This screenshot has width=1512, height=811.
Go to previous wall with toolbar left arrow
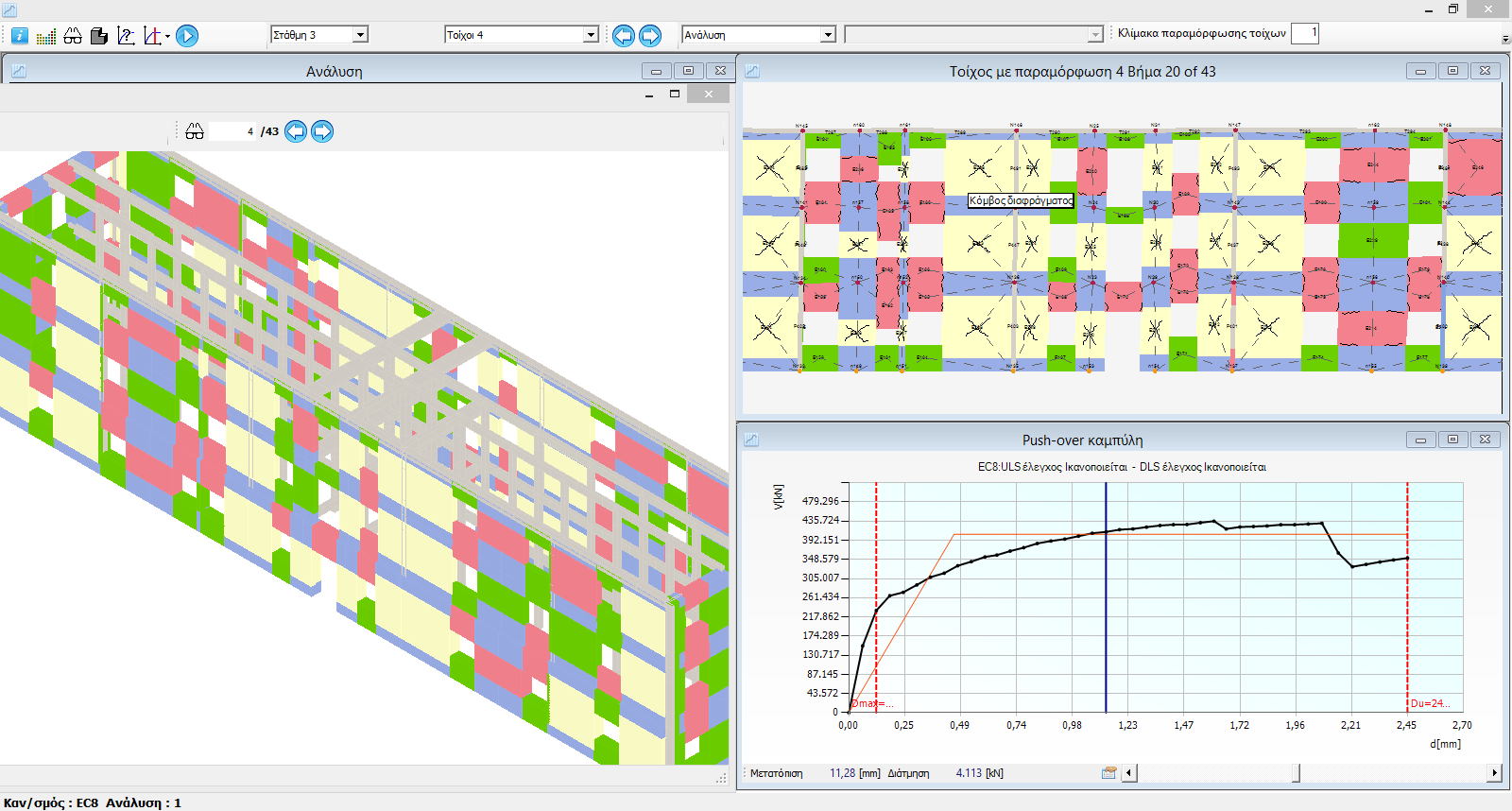624,36
